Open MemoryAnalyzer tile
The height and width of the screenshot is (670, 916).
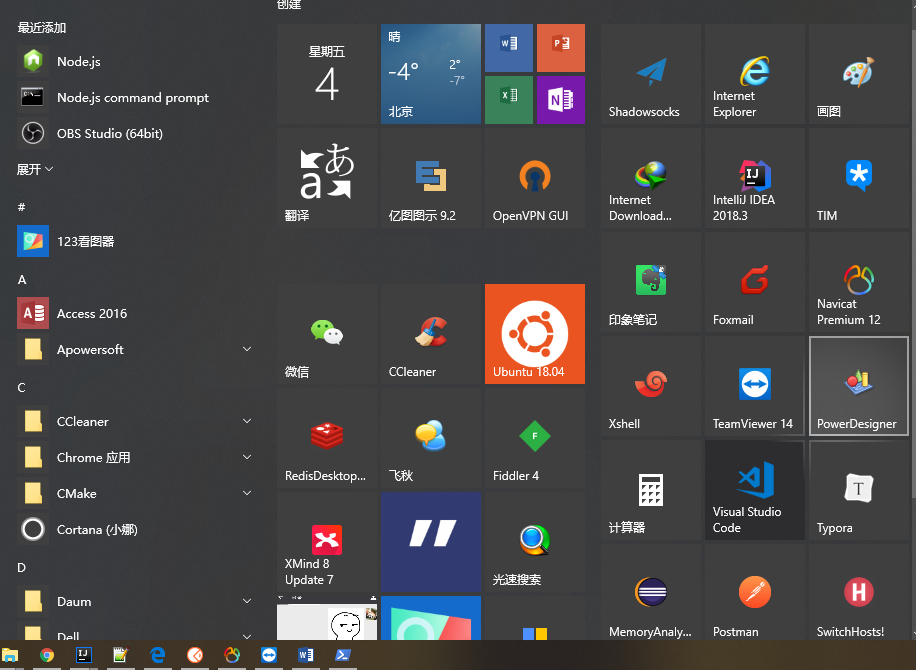(651, 592)
